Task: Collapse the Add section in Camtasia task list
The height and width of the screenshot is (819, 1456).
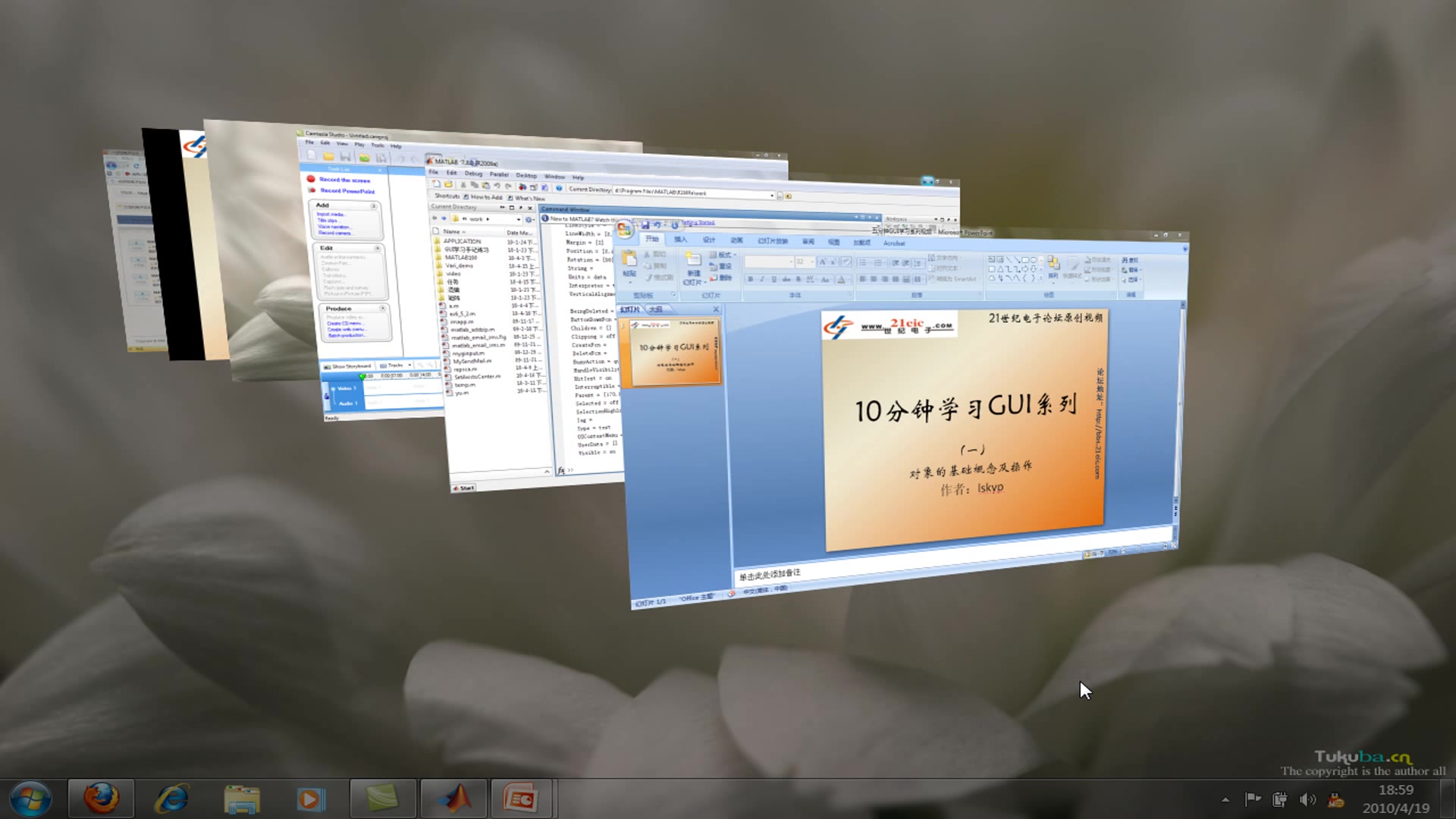Action: [373, 206]
